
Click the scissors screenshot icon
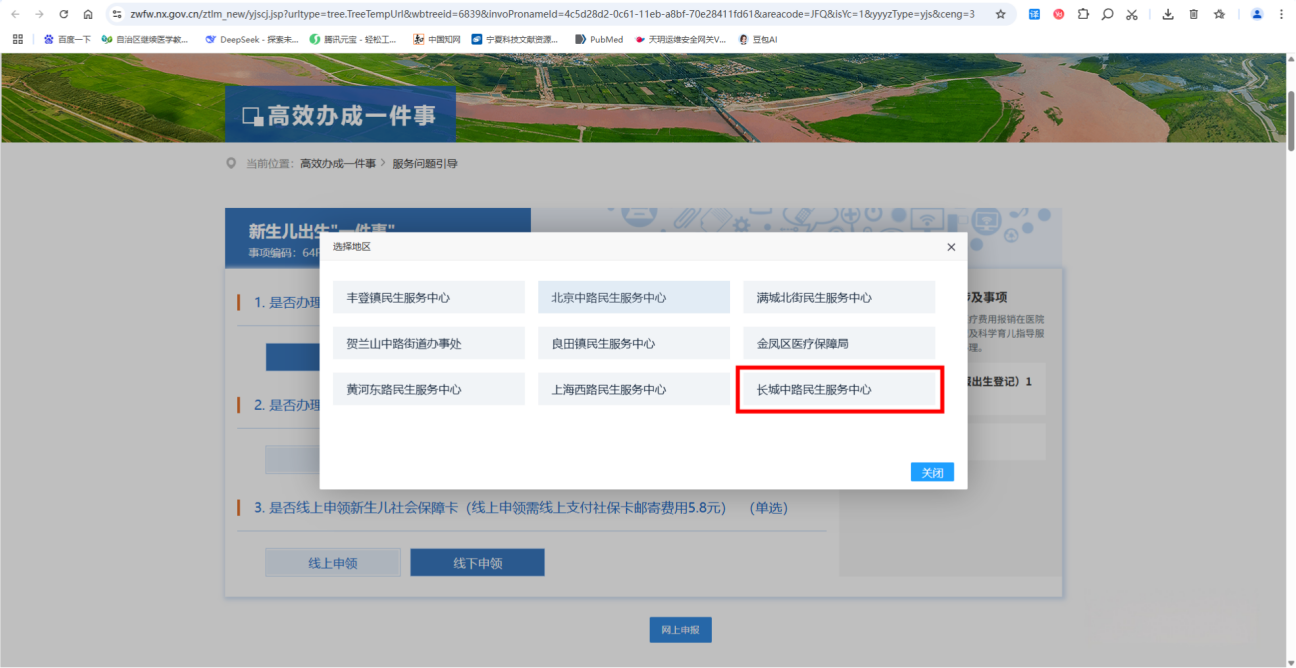pyautogui.click(x=1131, y=14)
